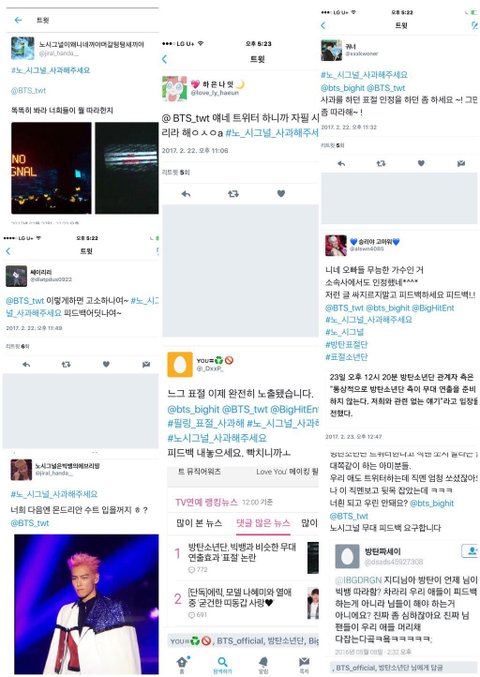Tap back chevron in middle tweet header
Image resolution: width=480 pixels, height=677 pixels.
click(x=164, y=59)
